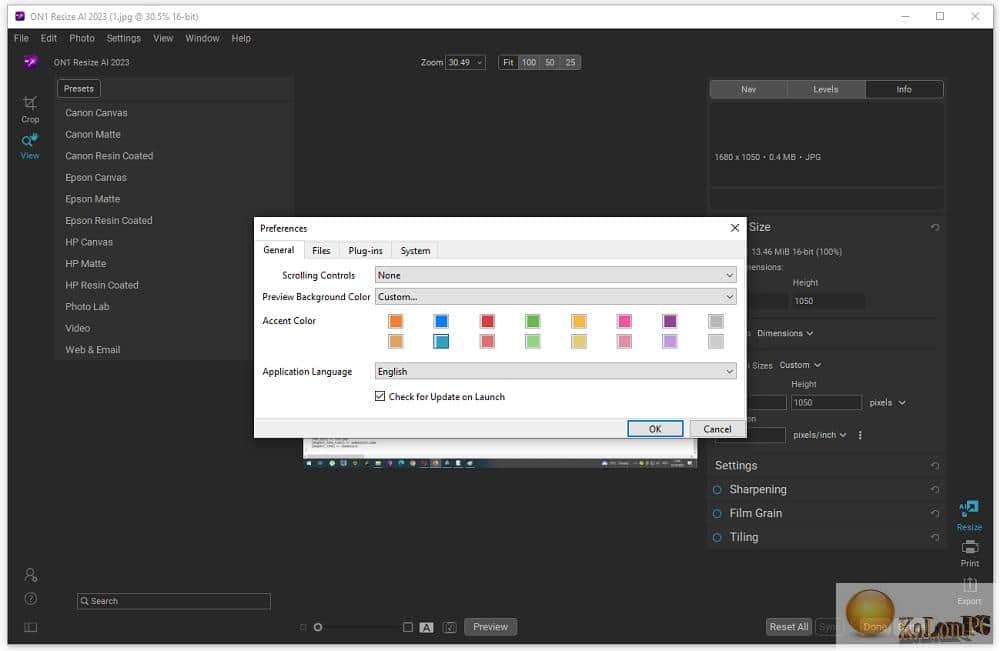This screenshot has width=1000, height=651.
Task: Open the user account icon
Action: [31, 575]
